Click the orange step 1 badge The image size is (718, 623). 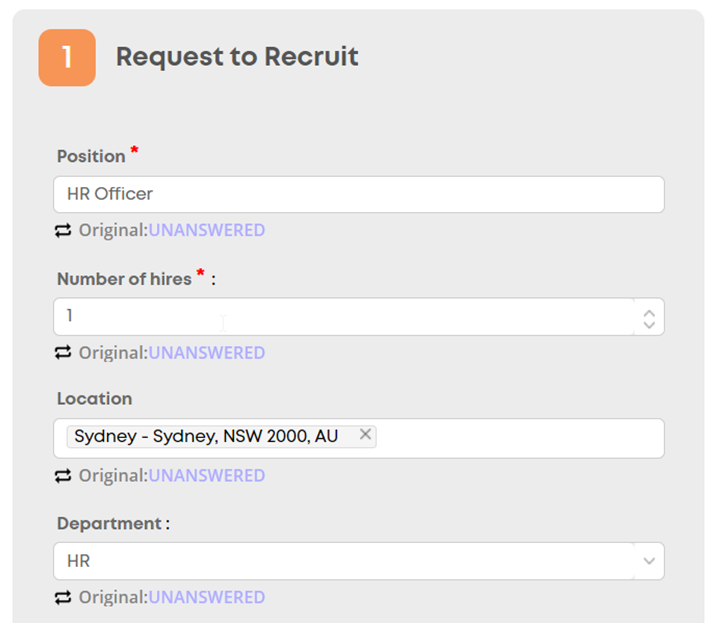click(67, 58)
